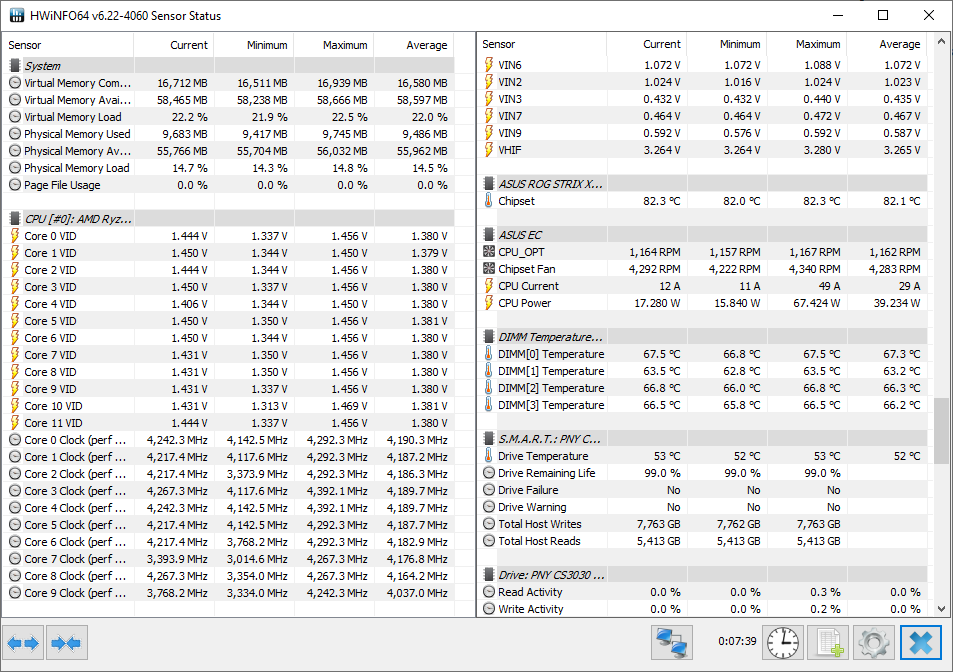Select the Core 9 Clock row label

(x=75, y=593)
